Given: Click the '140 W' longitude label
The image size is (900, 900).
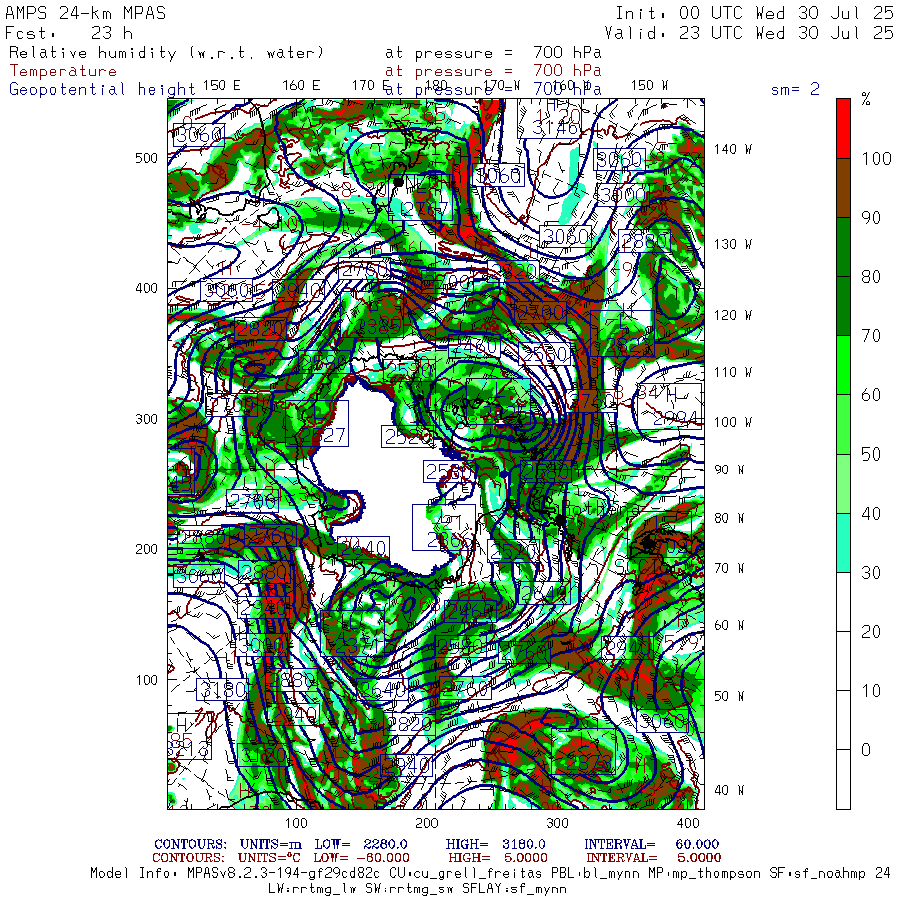Looking at the screenshot, I should (x=732, y=149).
